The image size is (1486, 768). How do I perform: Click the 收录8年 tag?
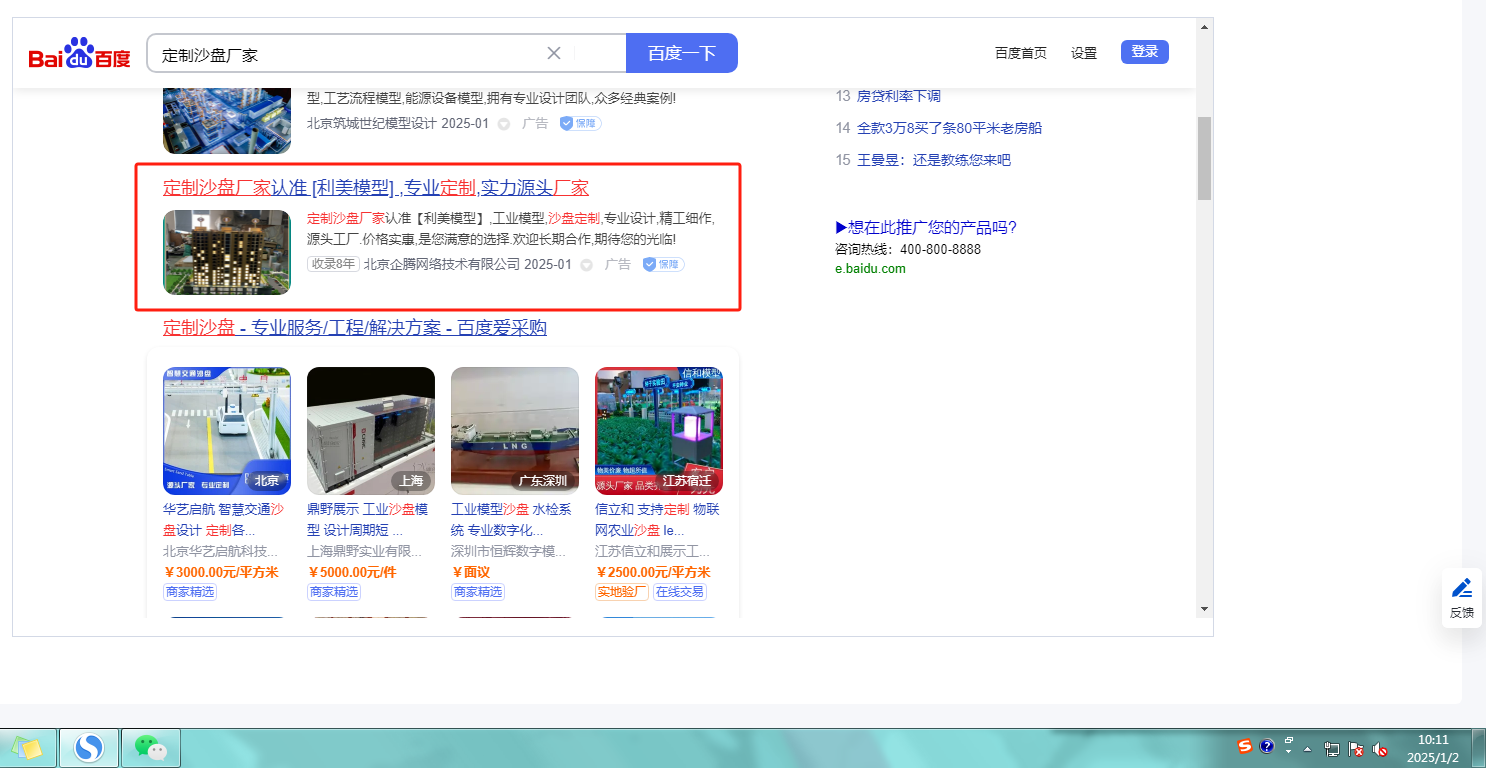333,264
